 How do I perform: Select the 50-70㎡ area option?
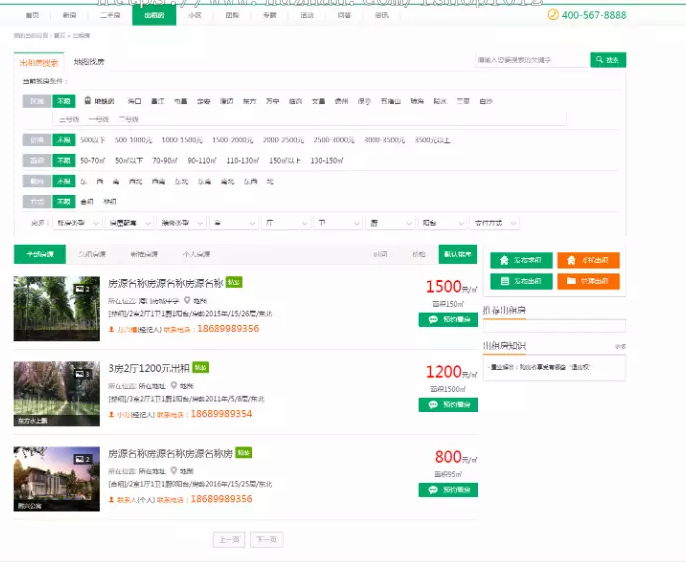(x=93, y=161)
